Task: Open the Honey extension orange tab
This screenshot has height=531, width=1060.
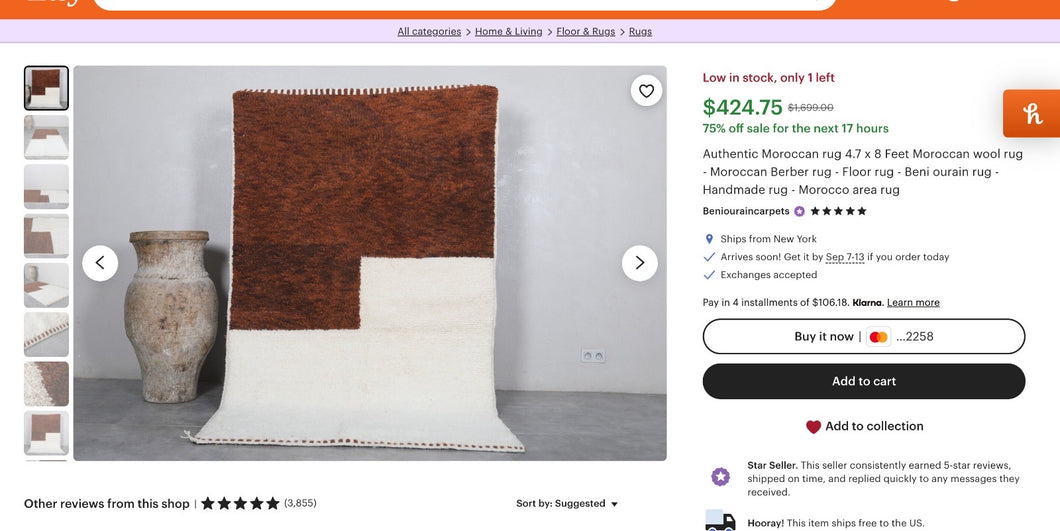Action: tap(1032, 114)
